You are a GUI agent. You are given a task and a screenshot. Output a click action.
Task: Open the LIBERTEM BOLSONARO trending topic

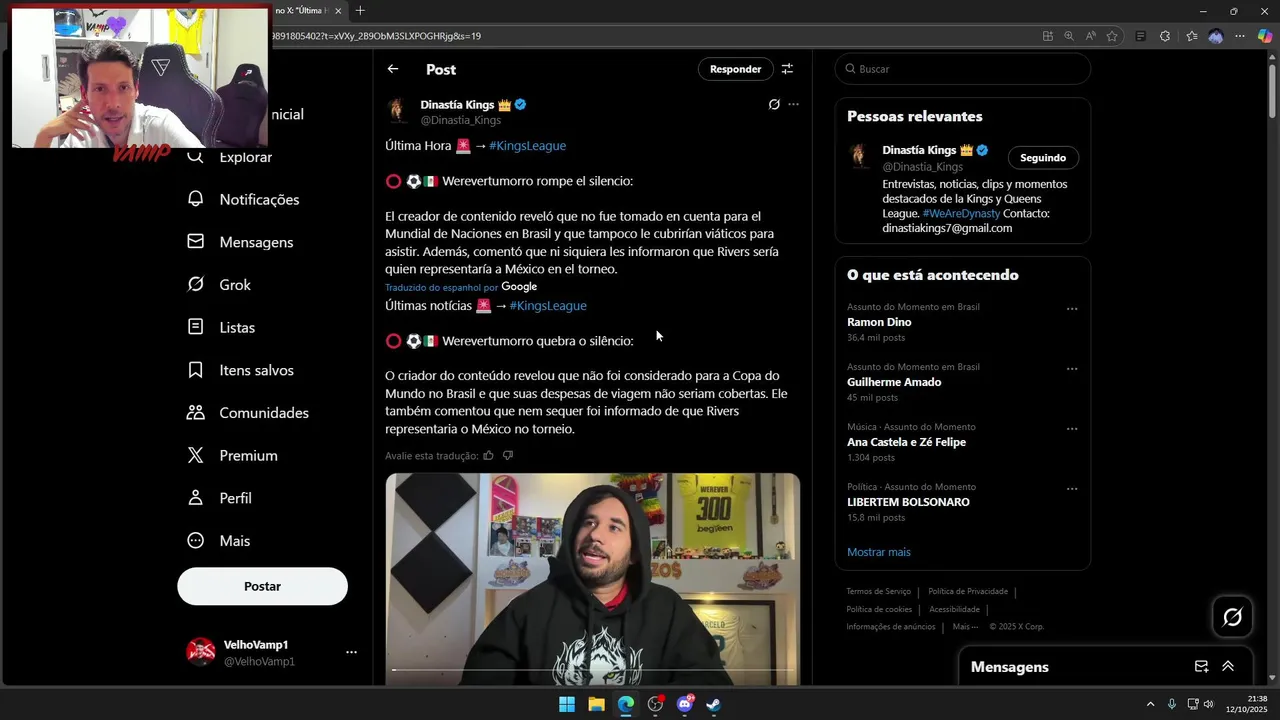(908, 502)
